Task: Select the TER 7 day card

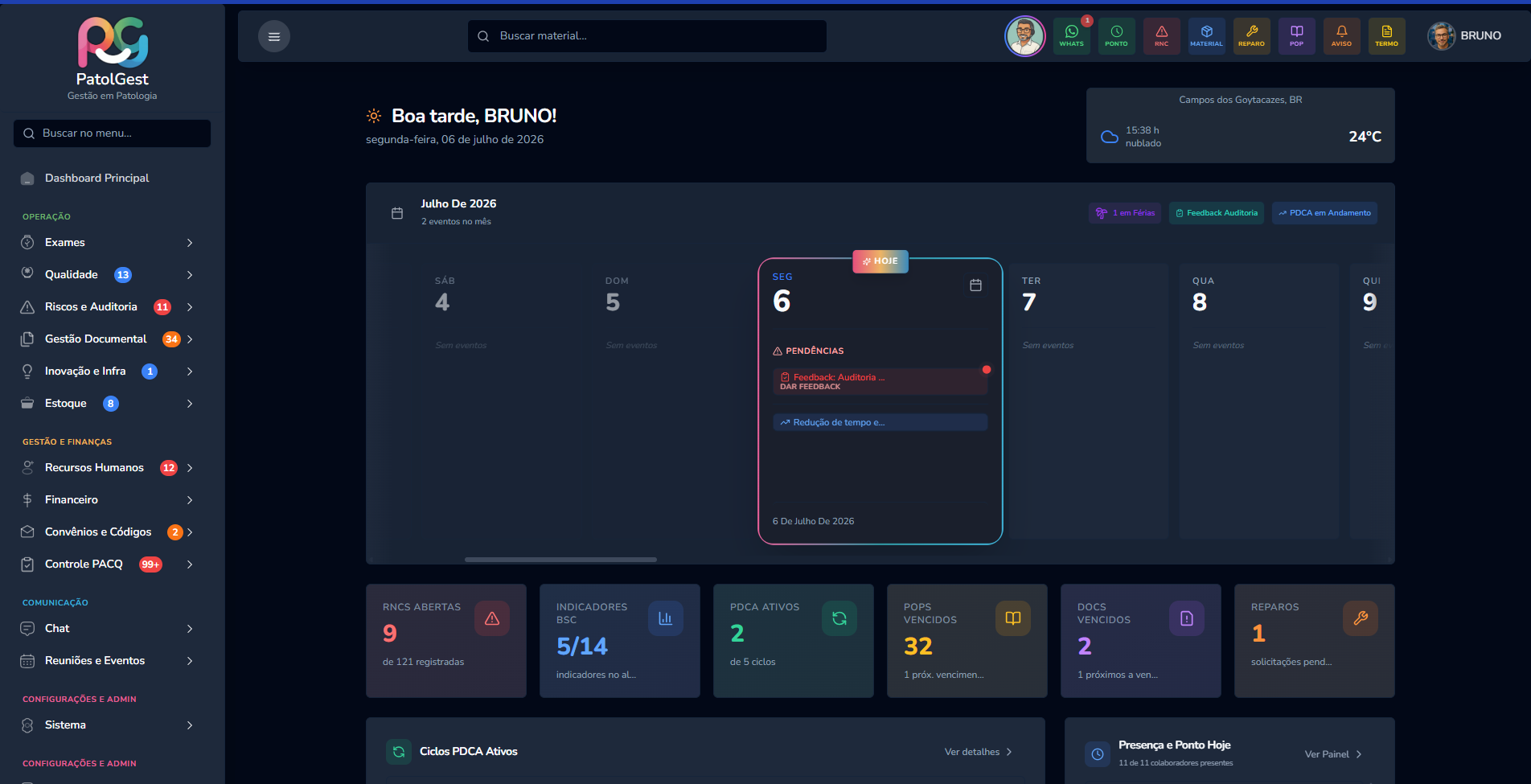Action: (1089, 400)
